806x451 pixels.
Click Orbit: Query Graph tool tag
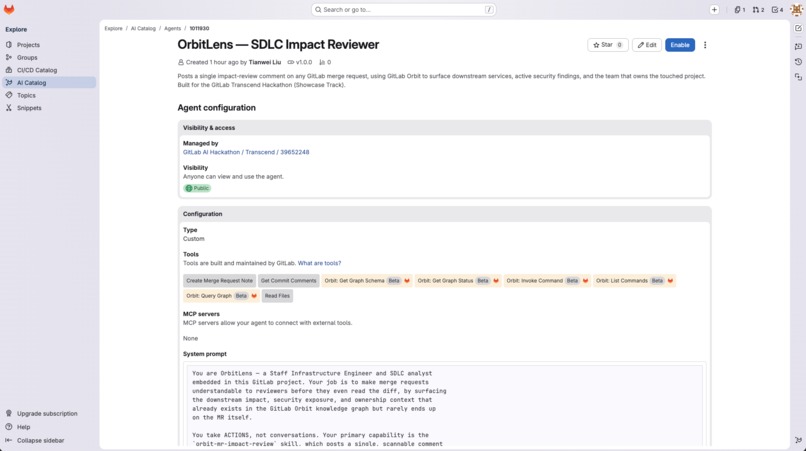click(221, 296)
